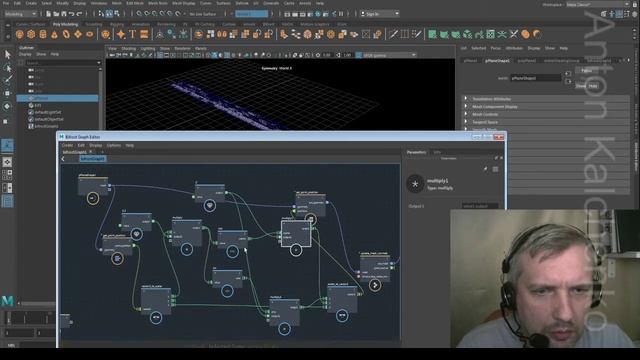640x360 pixels.
Task: Select defaultLightSet in the Outliner
Action: point(48,112)
